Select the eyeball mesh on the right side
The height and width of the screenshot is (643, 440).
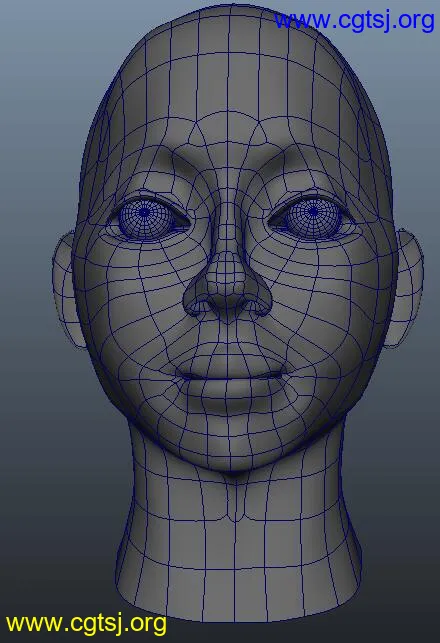pyautogui.click(x=313, y=217)
